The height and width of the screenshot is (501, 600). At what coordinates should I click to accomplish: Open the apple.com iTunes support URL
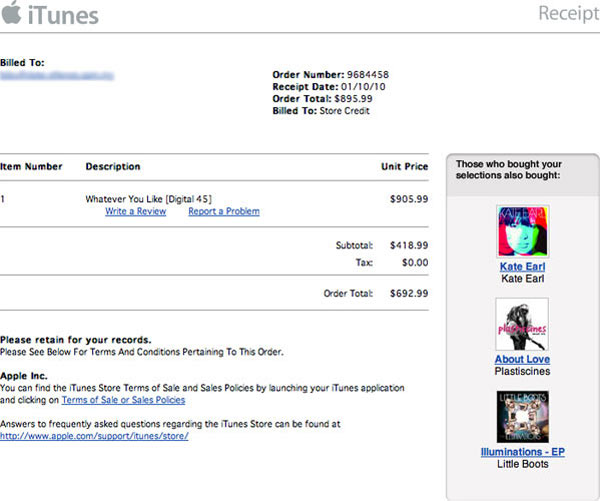94,436
